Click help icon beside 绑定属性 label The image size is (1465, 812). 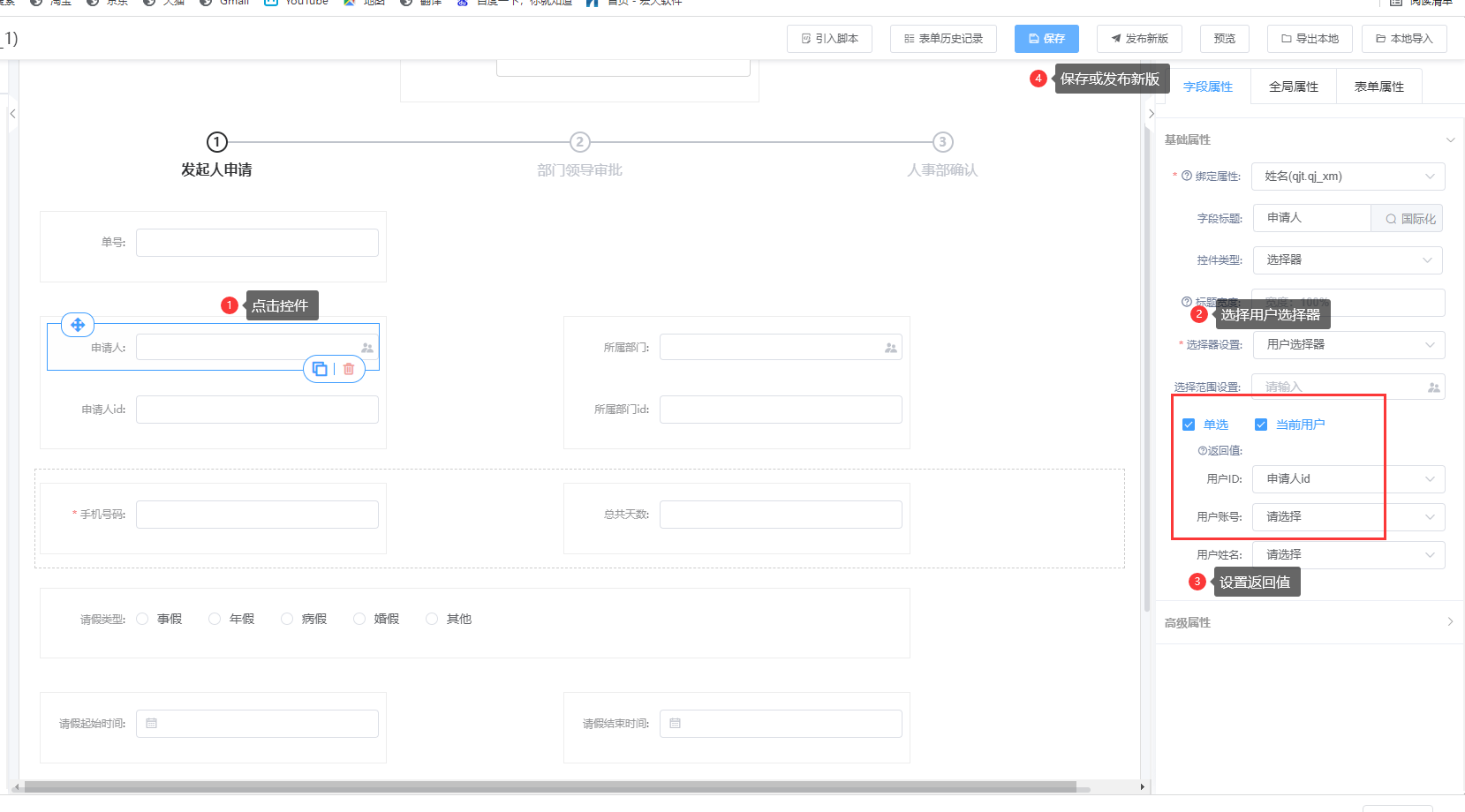tap(1187, 177)
